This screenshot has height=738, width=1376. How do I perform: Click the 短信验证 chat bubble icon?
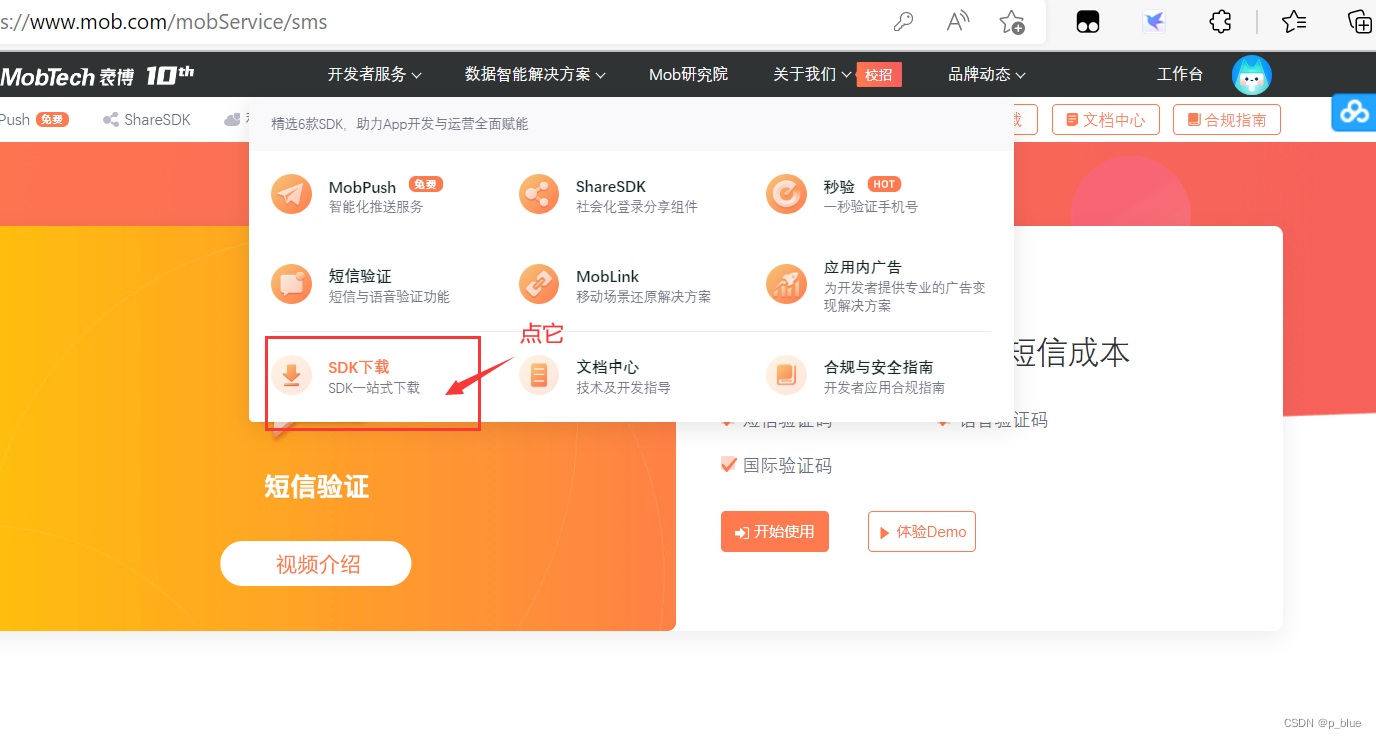pyautogui.click(x=291, y=284)
